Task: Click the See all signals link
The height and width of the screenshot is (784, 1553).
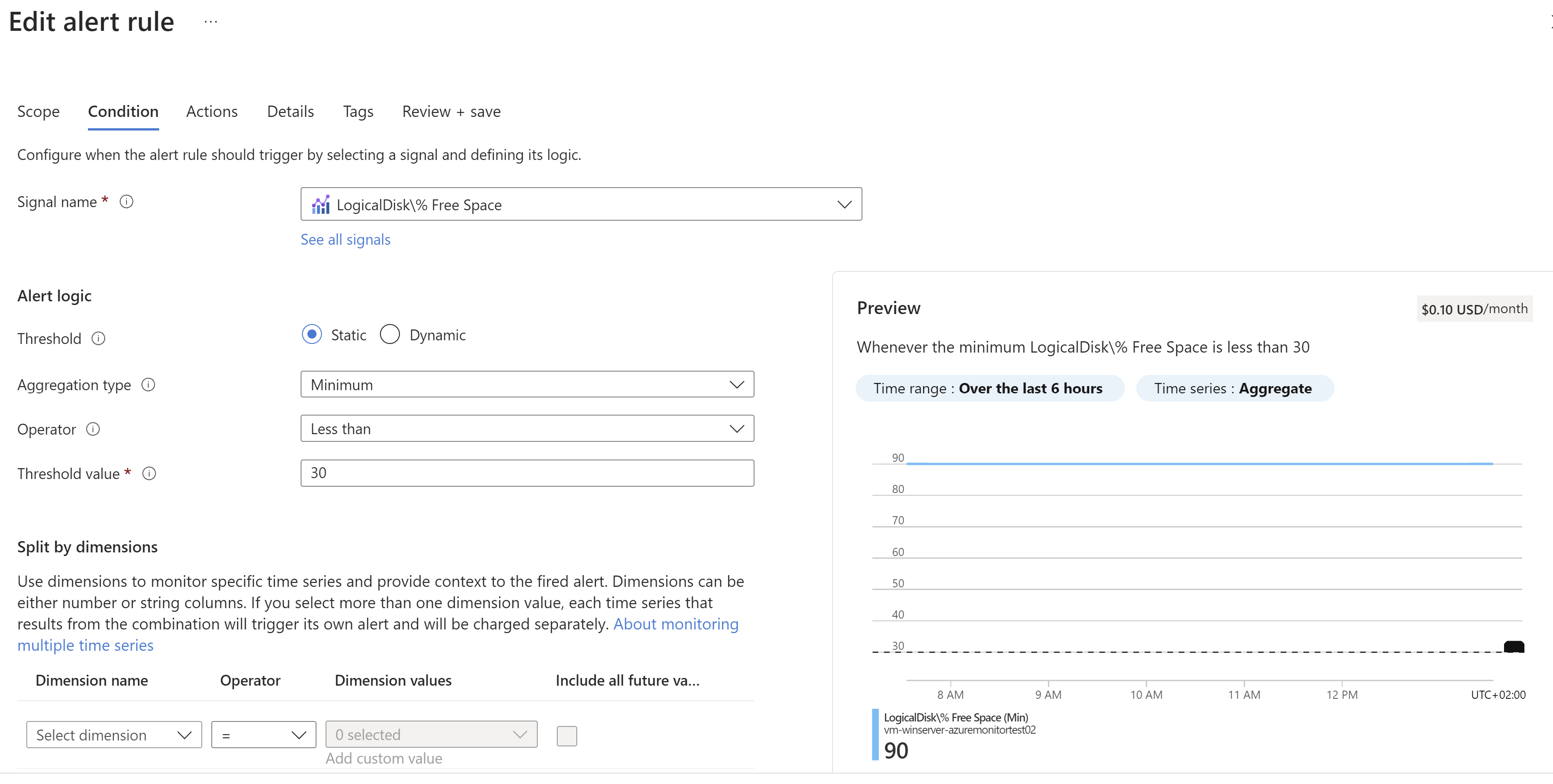Action: point(345,239)
